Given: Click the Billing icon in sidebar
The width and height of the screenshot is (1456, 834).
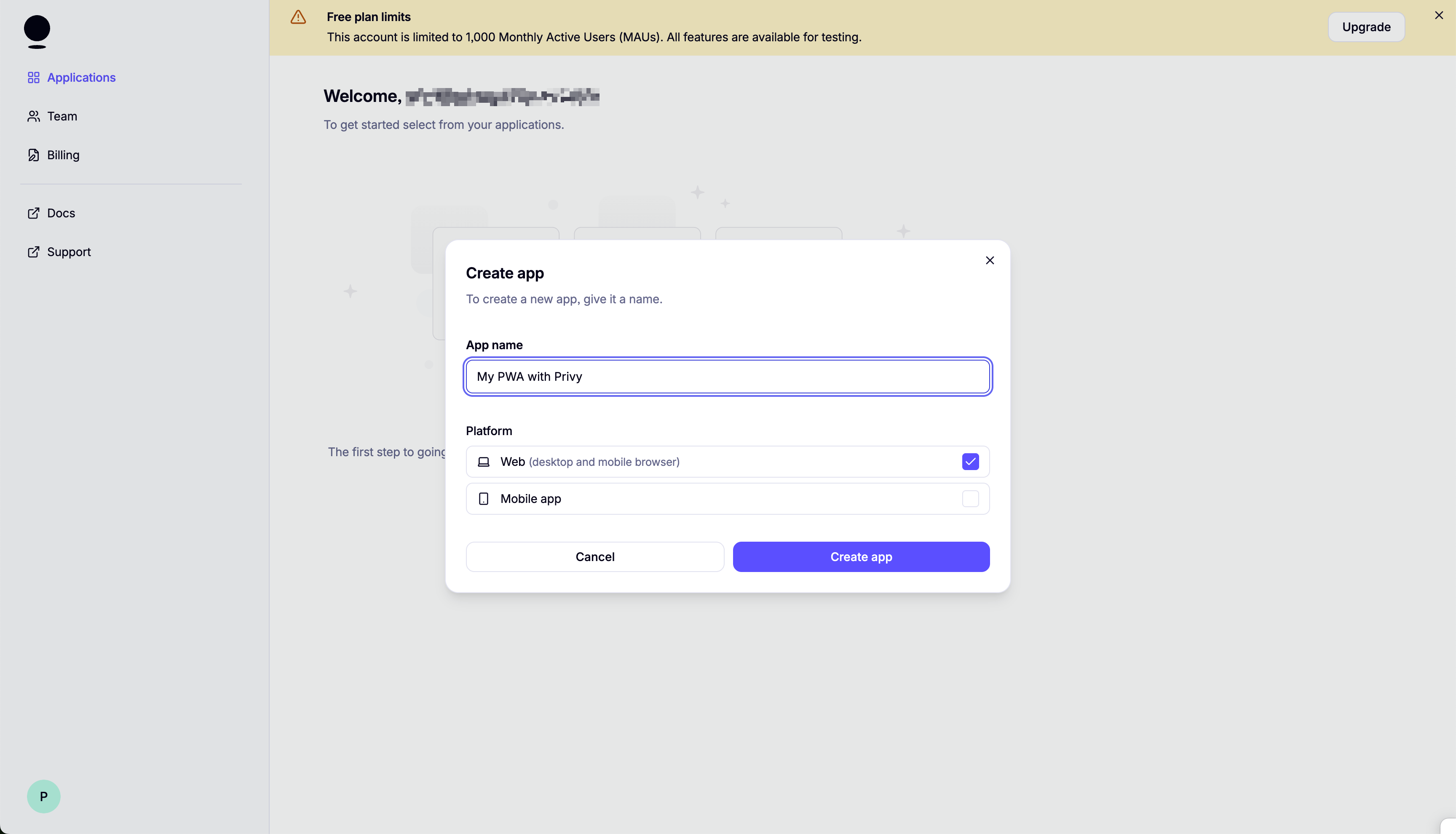Looking at the screenshot, I should [33, 155].
